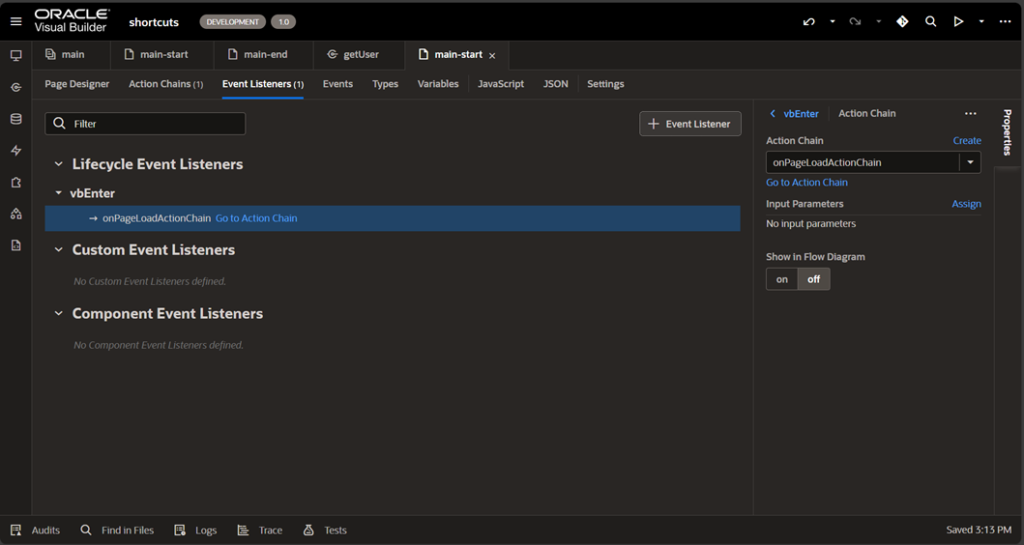
Task: Open undo history dropdown arrow
Action: click(832, 22)
